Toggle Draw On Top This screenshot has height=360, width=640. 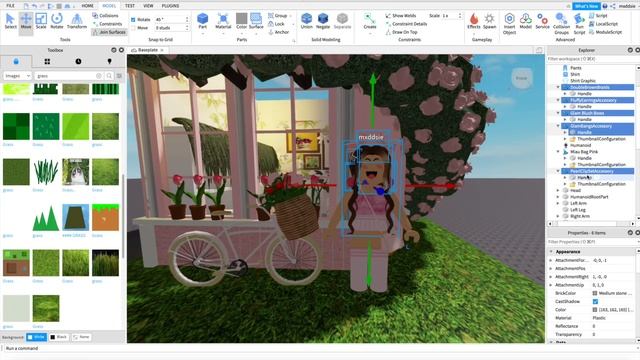(x=401, y=32)
